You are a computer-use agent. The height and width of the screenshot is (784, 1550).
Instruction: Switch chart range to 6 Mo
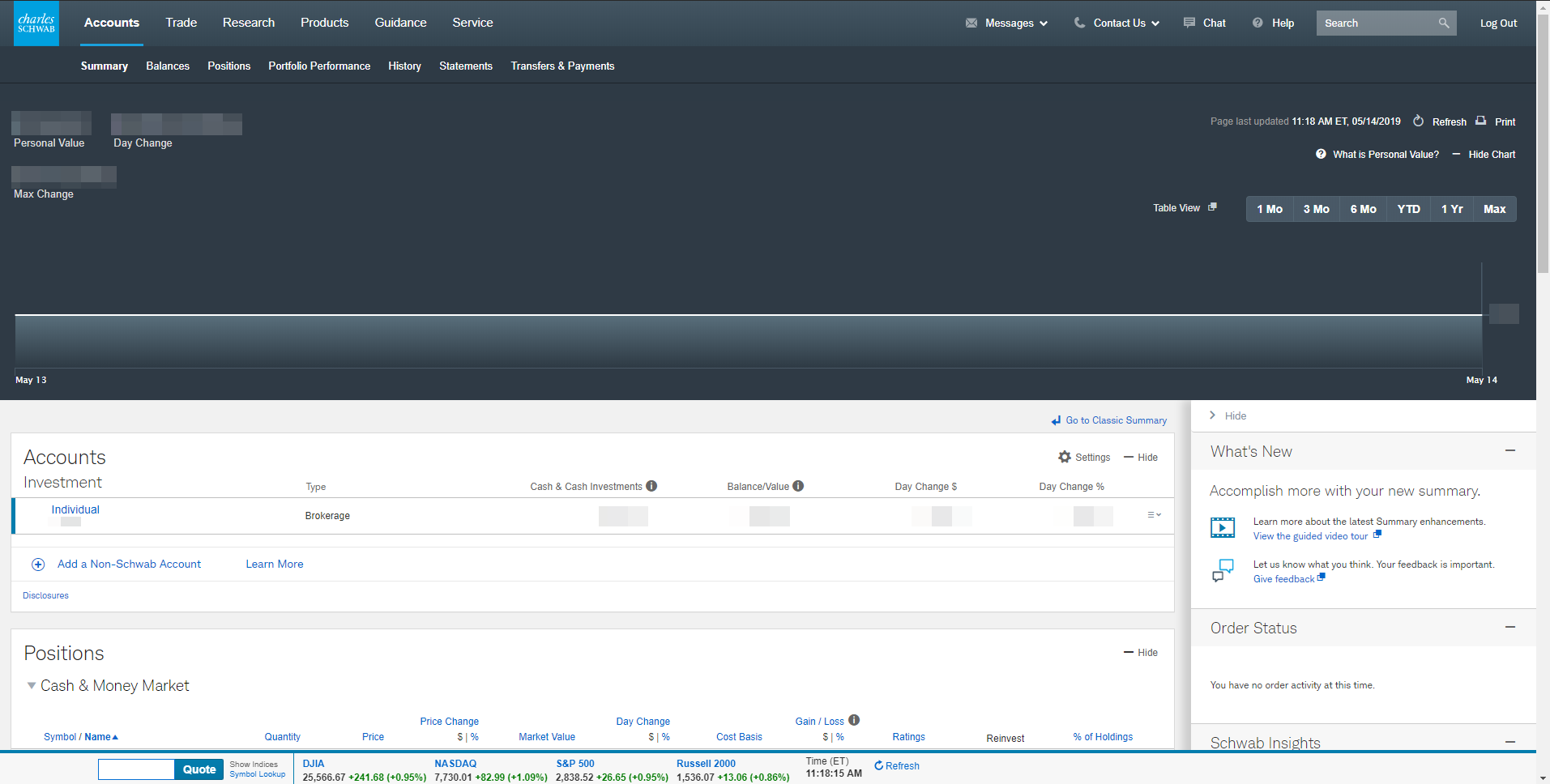click(1363, 209)
